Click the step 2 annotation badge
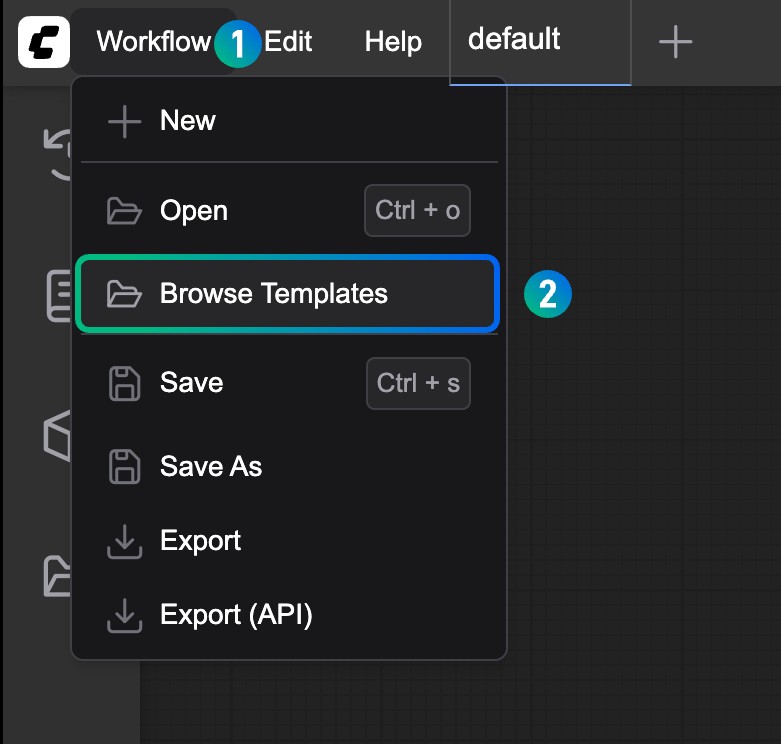The width and height of the screenshot is (781, 744). click(x=547, y=294)
